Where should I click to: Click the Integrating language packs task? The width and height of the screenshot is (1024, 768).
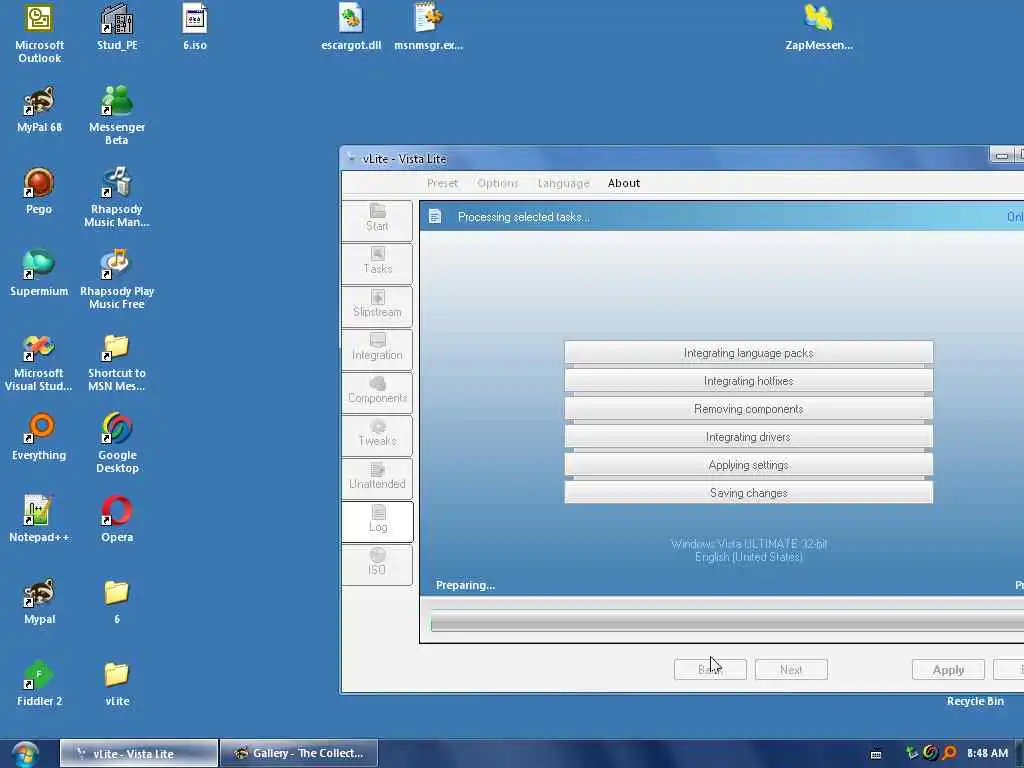tap(748, 353)
